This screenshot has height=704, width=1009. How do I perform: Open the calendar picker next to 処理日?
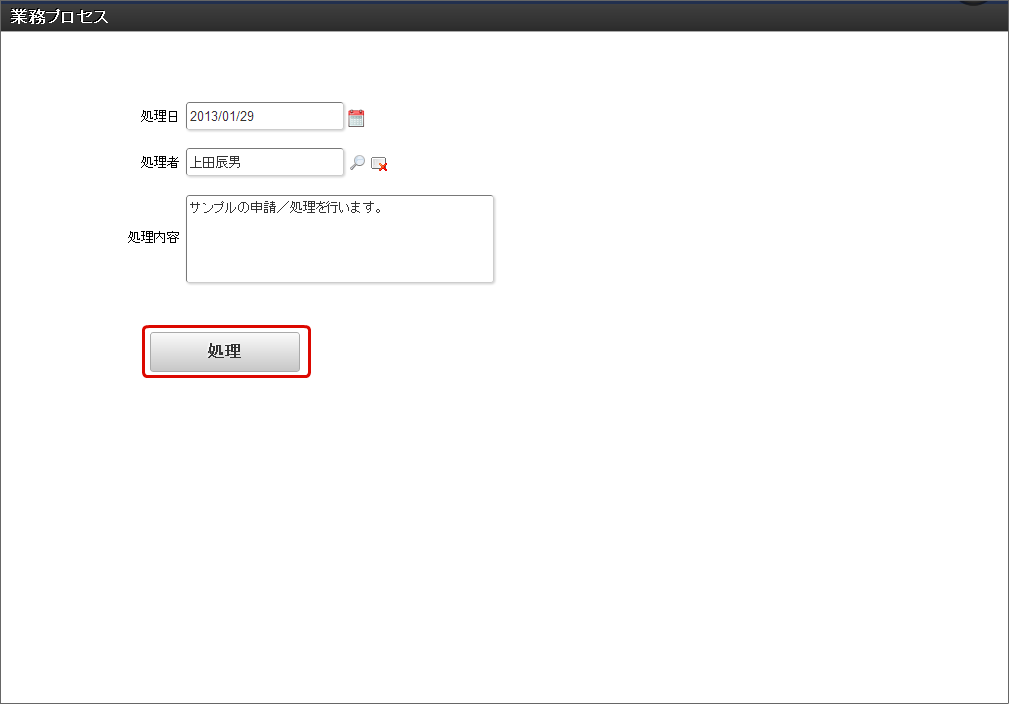[356, 118]
